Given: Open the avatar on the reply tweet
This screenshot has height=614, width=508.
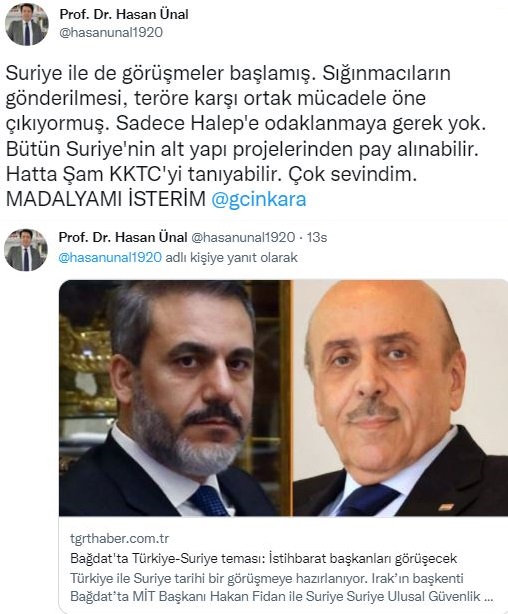Looking at the screenshot, I should pyautogui.click(x=26, y=250).
